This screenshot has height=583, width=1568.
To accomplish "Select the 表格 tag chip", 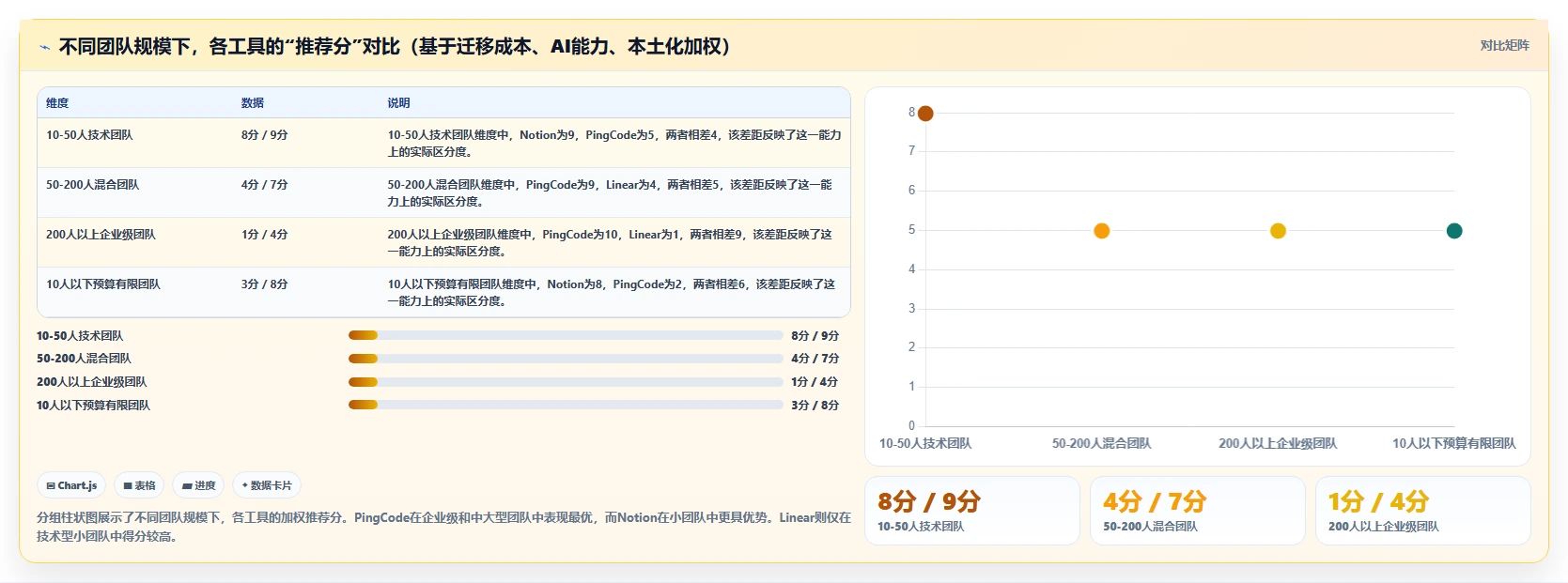I will click(x=139, y=485).
